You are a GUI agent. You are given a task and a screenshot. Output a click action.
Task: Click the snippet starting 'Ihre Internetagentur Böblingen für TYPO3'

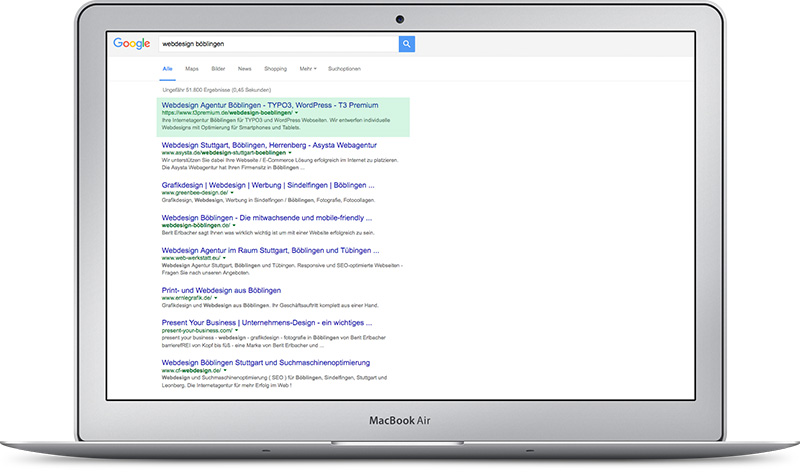tap(276, 124)
